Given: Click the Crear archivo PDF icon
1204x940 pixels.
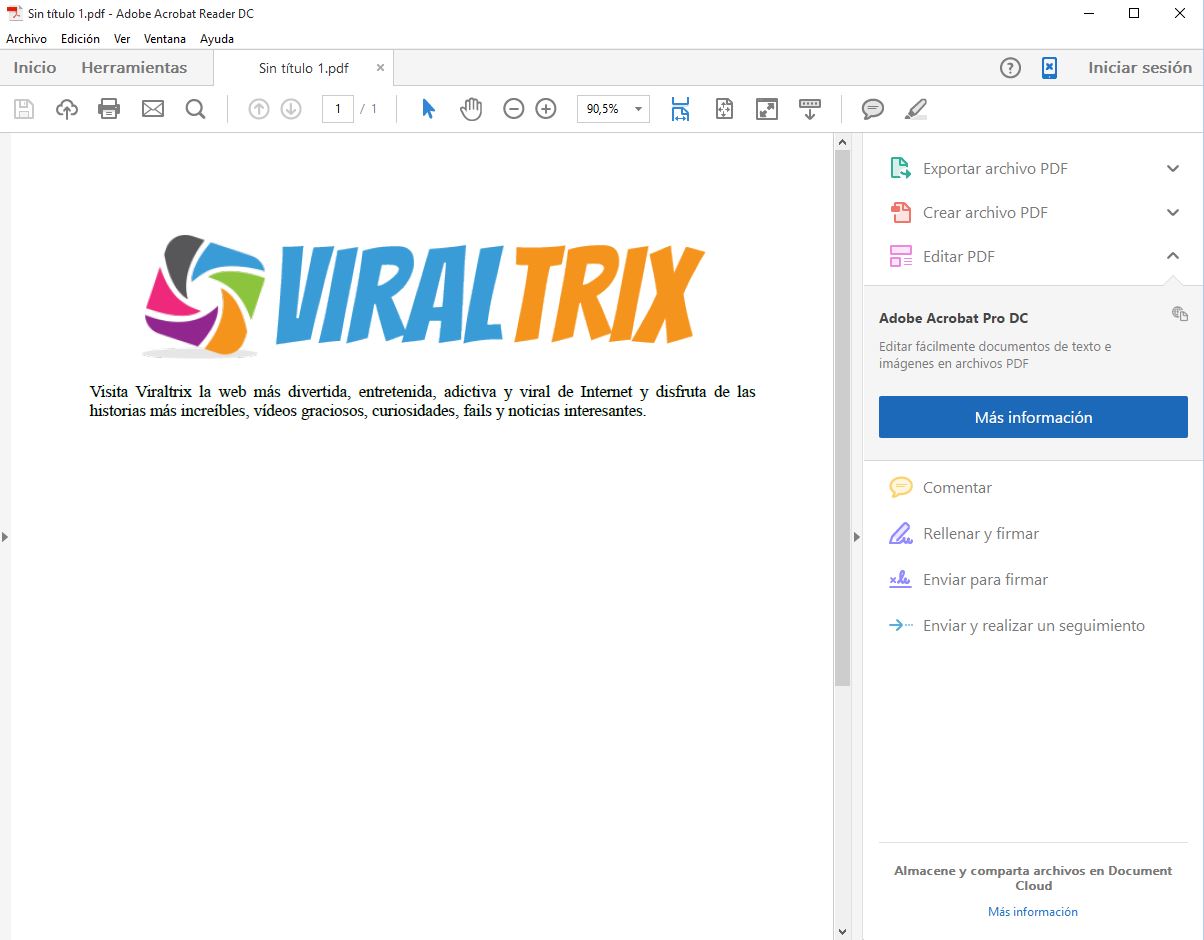Looking at the screenshot, I should 901,212.
